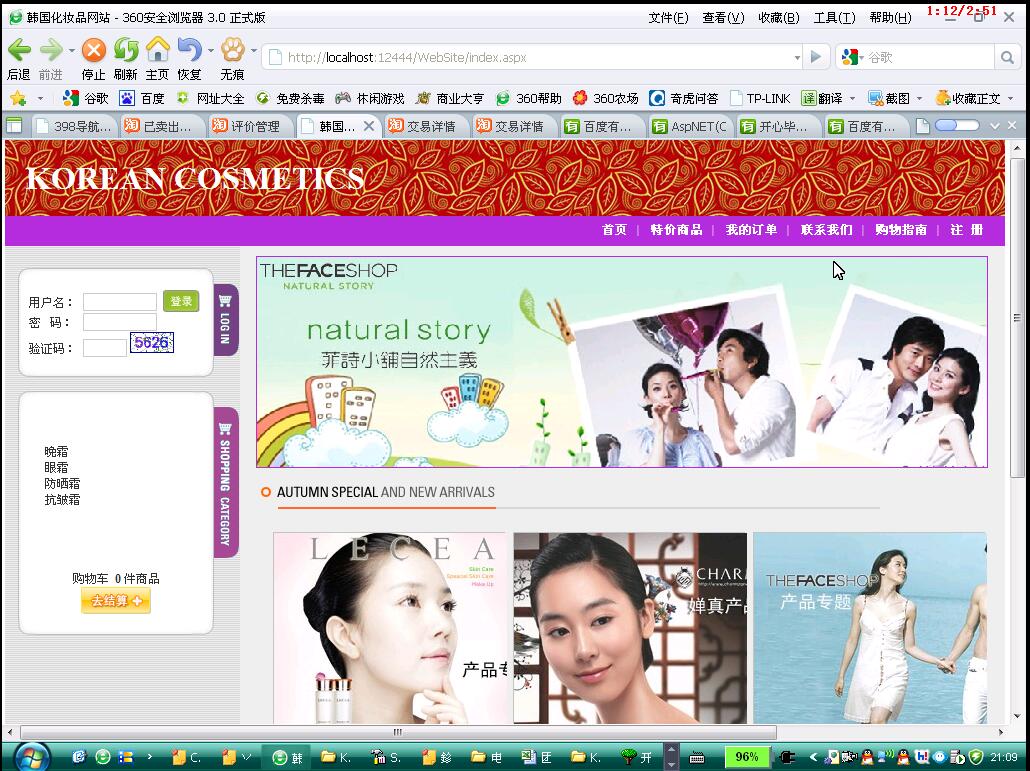Refresh the page with 刷新 icon
The height and width of the screenshot is (771, 1030).
pos(125,50)
